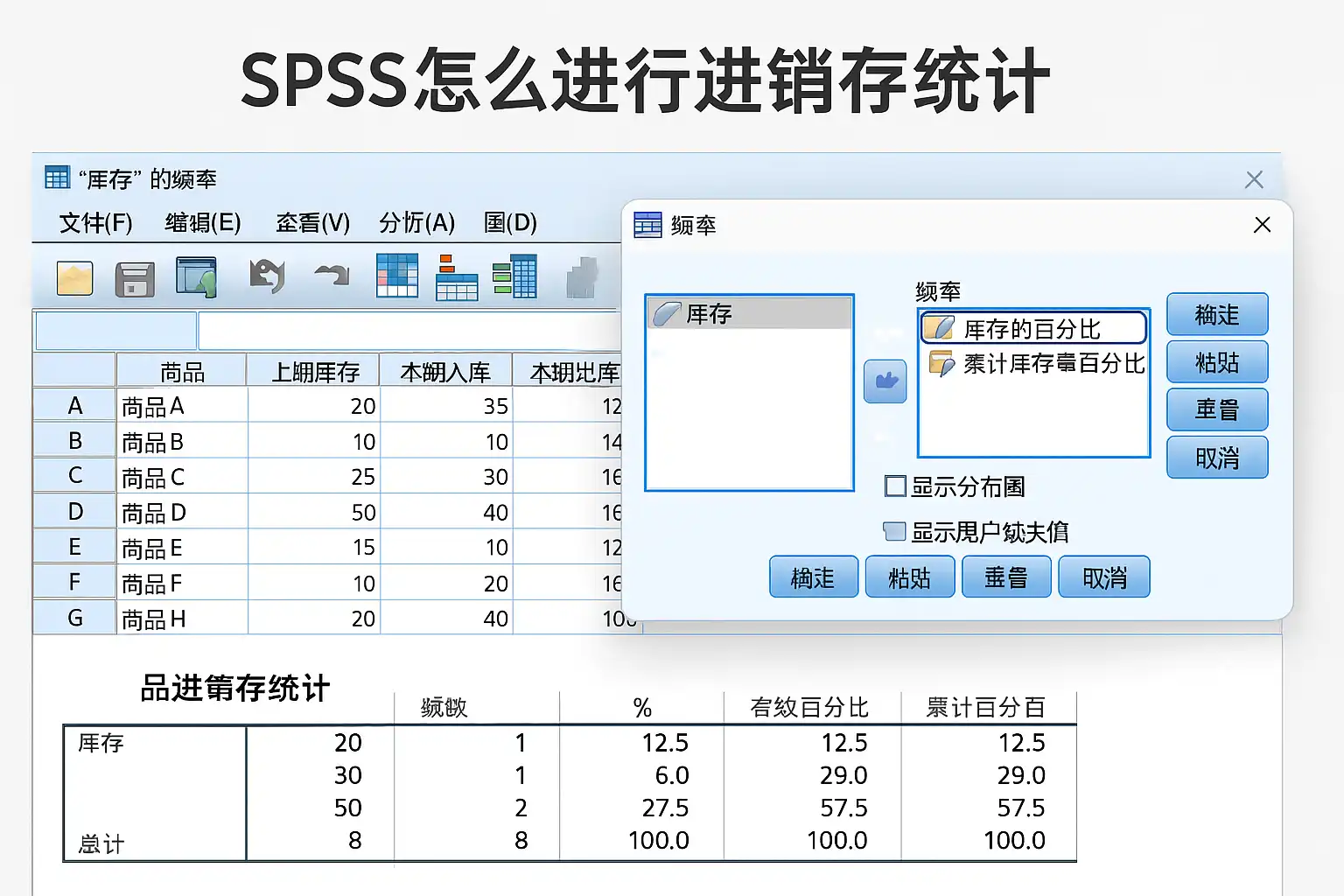Viewport: 1344px width, 896px height.
Task: Select row header F
Action: pyautogui.click(x=74, y=583)
